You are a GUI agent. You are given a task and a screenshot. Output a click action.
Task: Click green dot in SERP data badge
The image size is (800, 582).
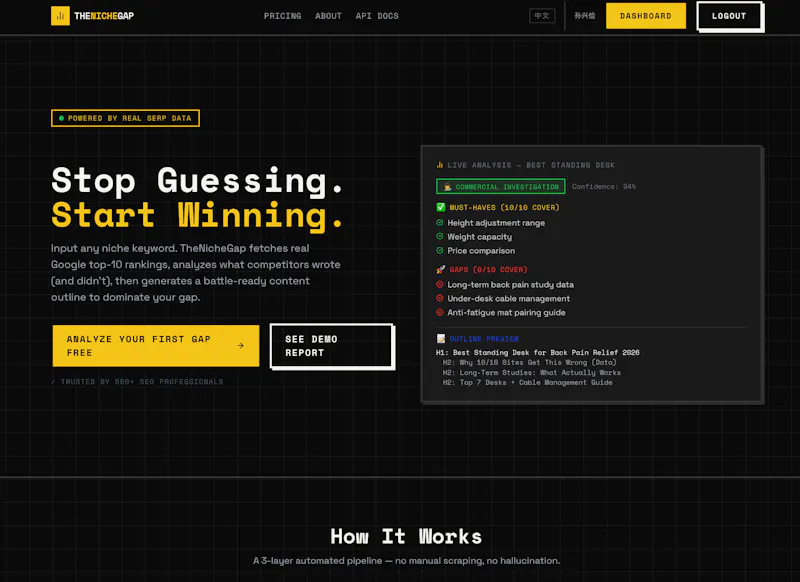(61, 118)
